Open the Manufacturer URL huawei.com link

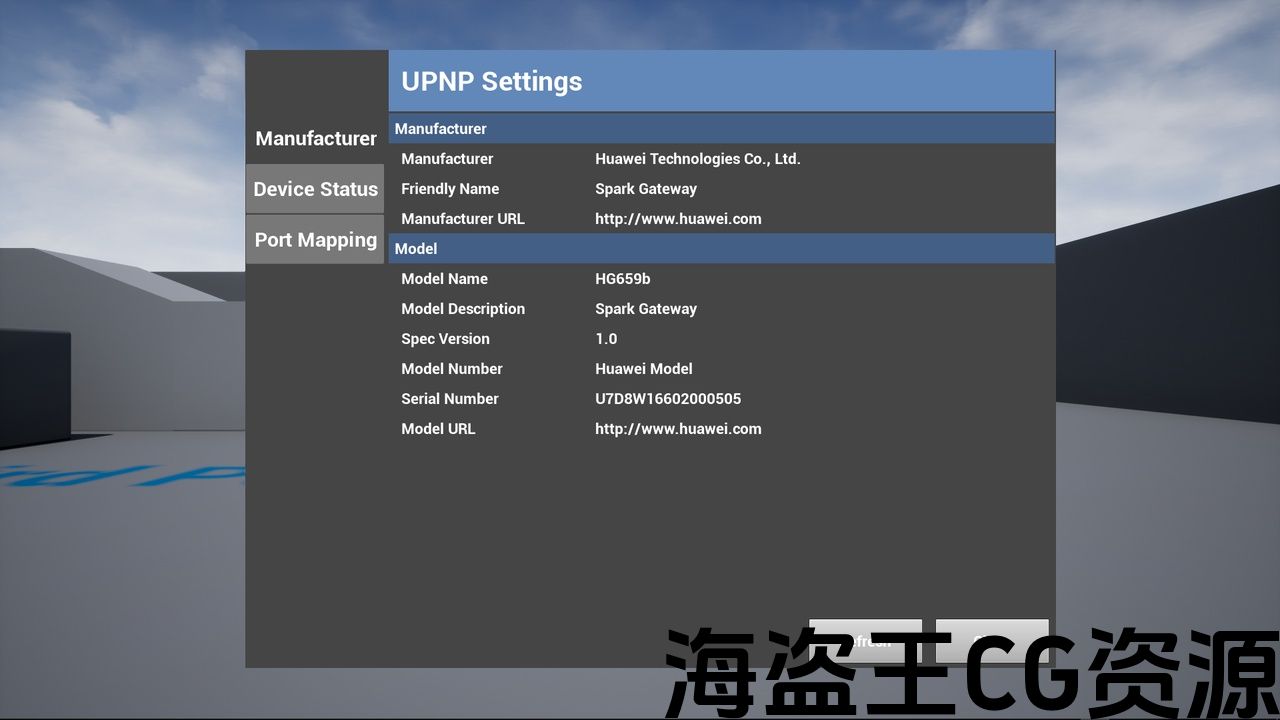pyautogui.click(x=678, y=219)
